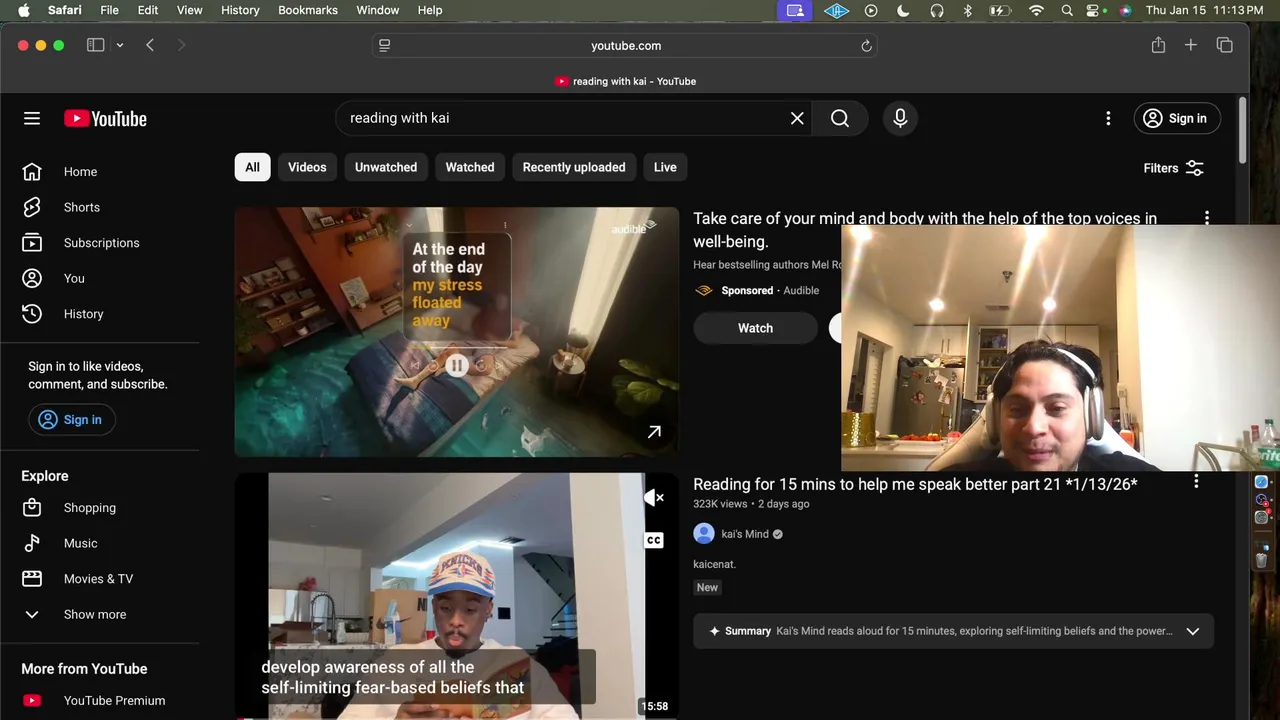Show Safari tab overview
Screen dimensions: 1280x720
[x=1225, y=45]
